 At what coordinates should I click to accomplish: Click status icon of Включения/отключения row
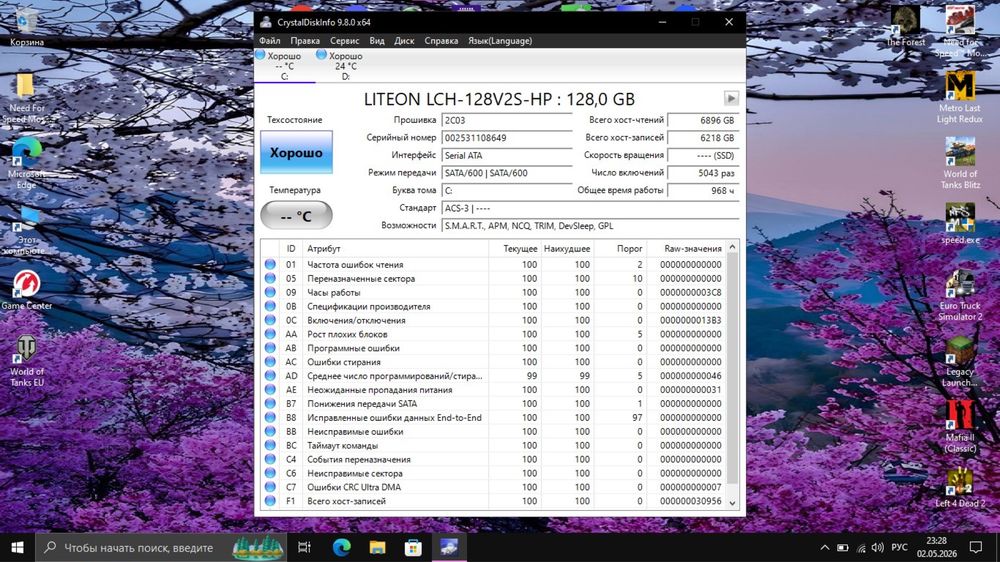[x=270, y=320]
